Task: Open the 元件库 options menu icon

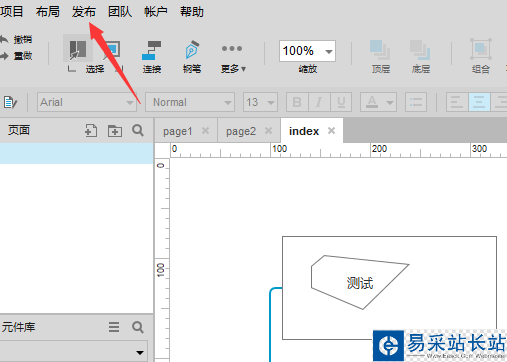Action: (x=114, y=327)
